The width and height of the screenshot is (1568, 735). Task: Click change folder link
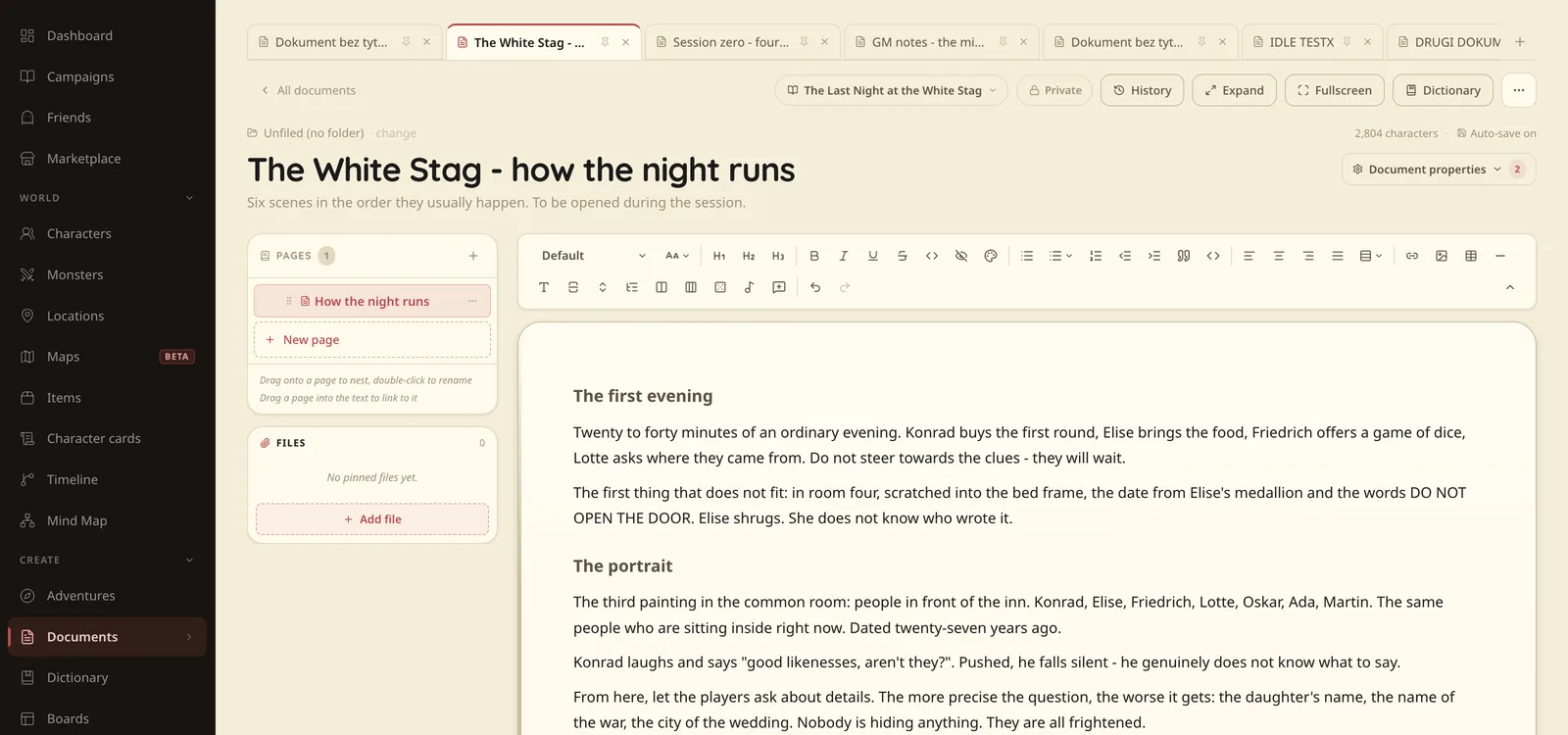pos(396,133)
